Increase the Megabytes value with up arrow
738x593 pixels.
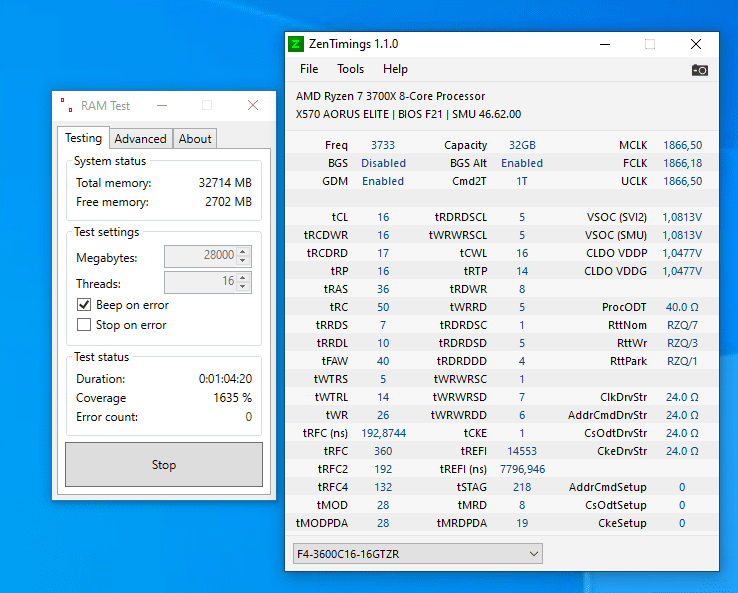pos(243,251)
